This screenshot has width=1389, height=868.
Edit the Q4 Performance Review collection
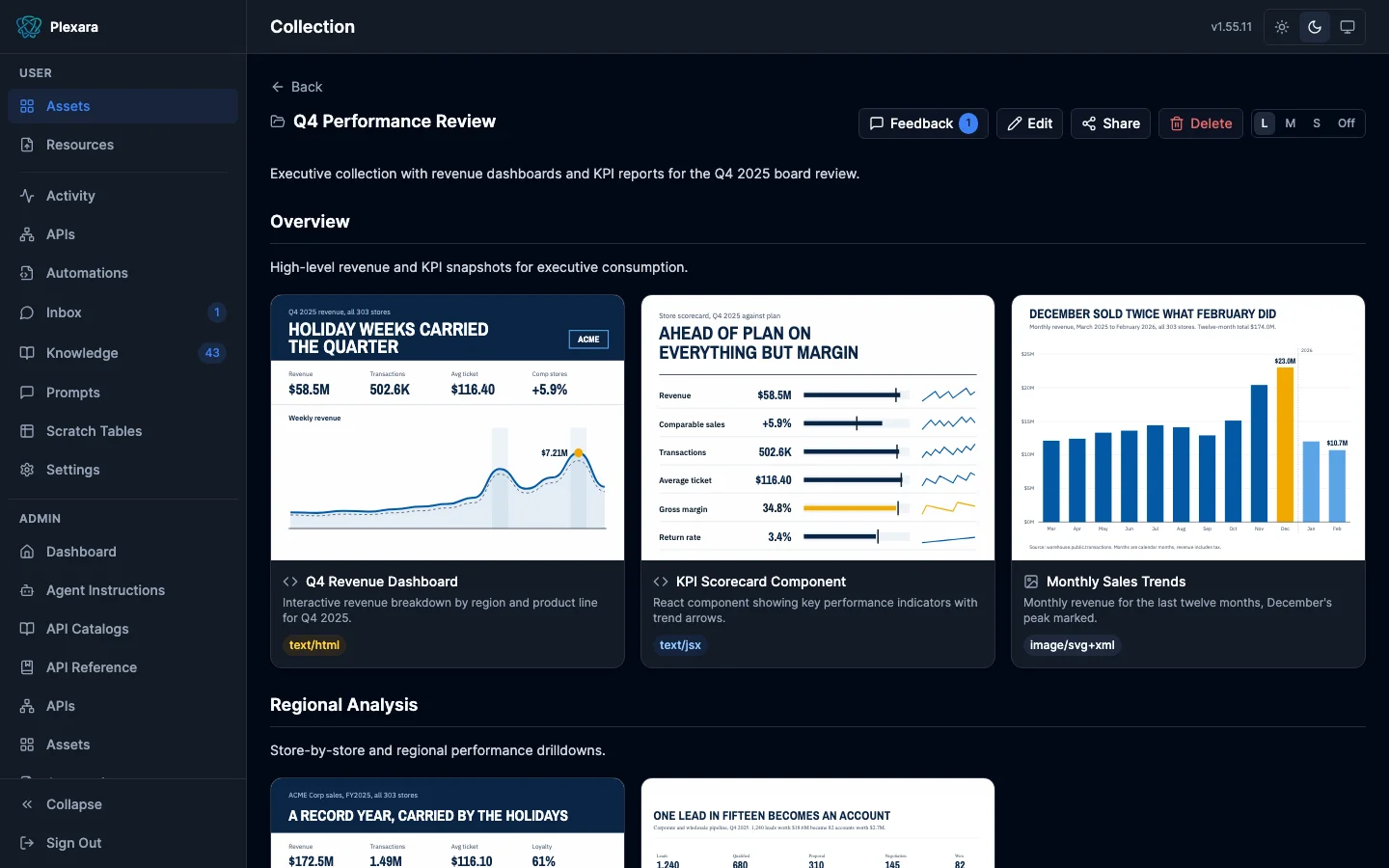(1029, 123)
